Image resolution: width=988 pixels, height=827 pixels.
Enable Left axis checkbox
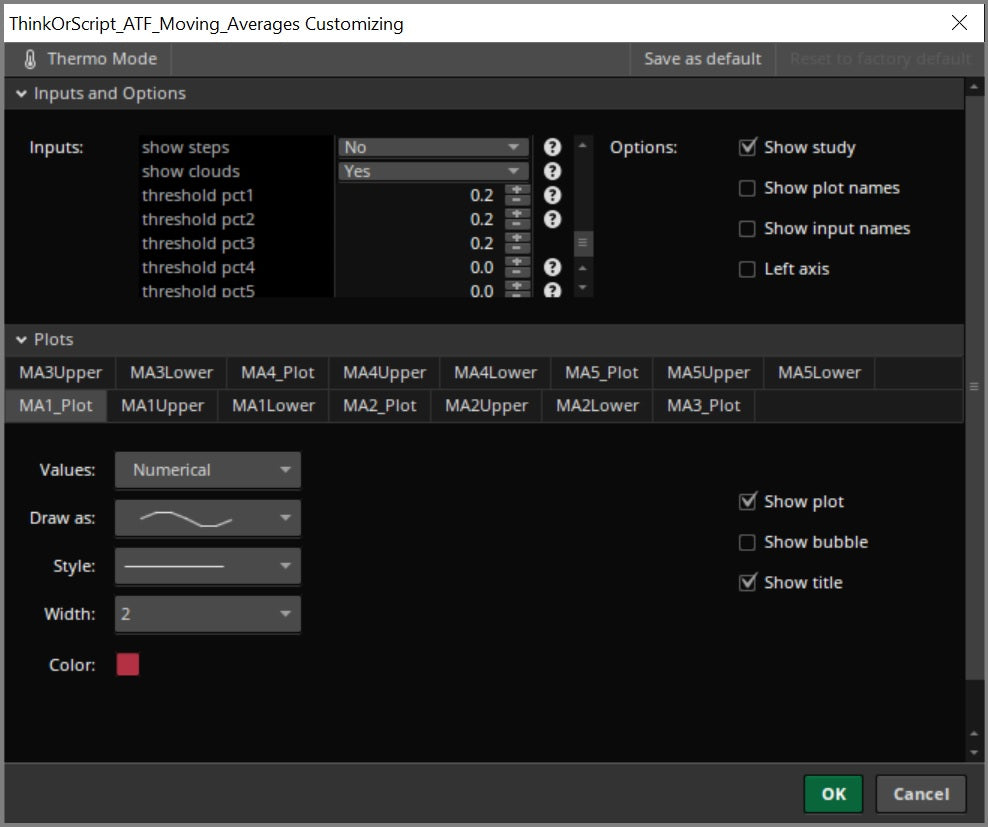(x=747, y=269)
